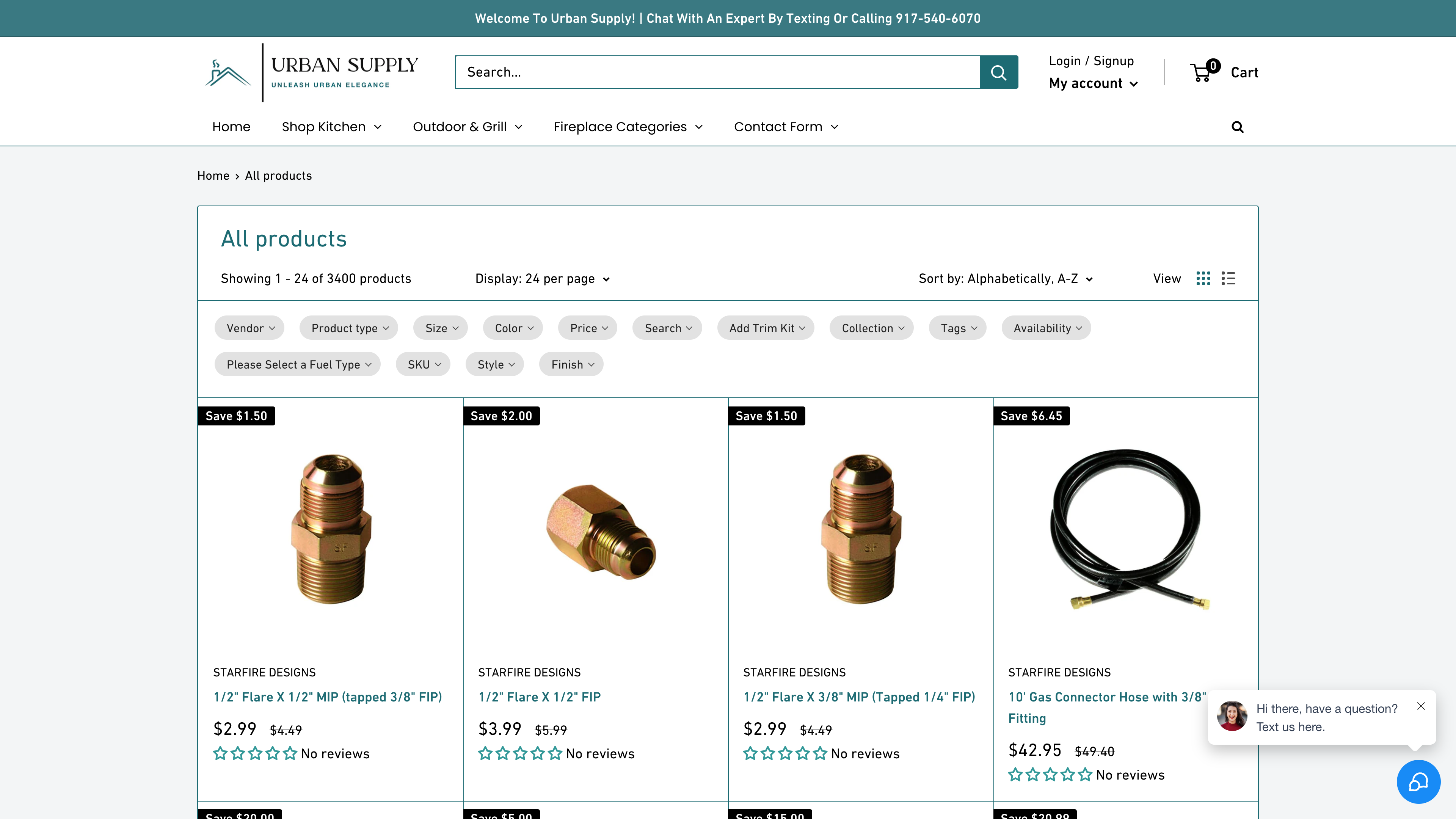Expand the Color filter
Viewport: 1456px width, 819px height.
pos(513,328)
